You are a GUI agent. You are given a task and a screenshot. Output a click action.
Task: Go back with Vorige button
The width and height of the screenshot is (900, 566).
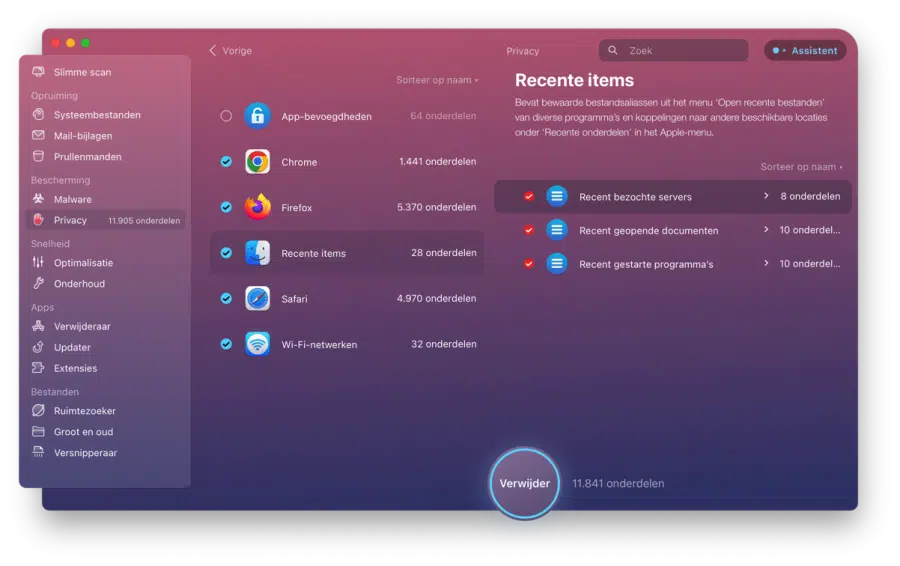coord(231,51)
